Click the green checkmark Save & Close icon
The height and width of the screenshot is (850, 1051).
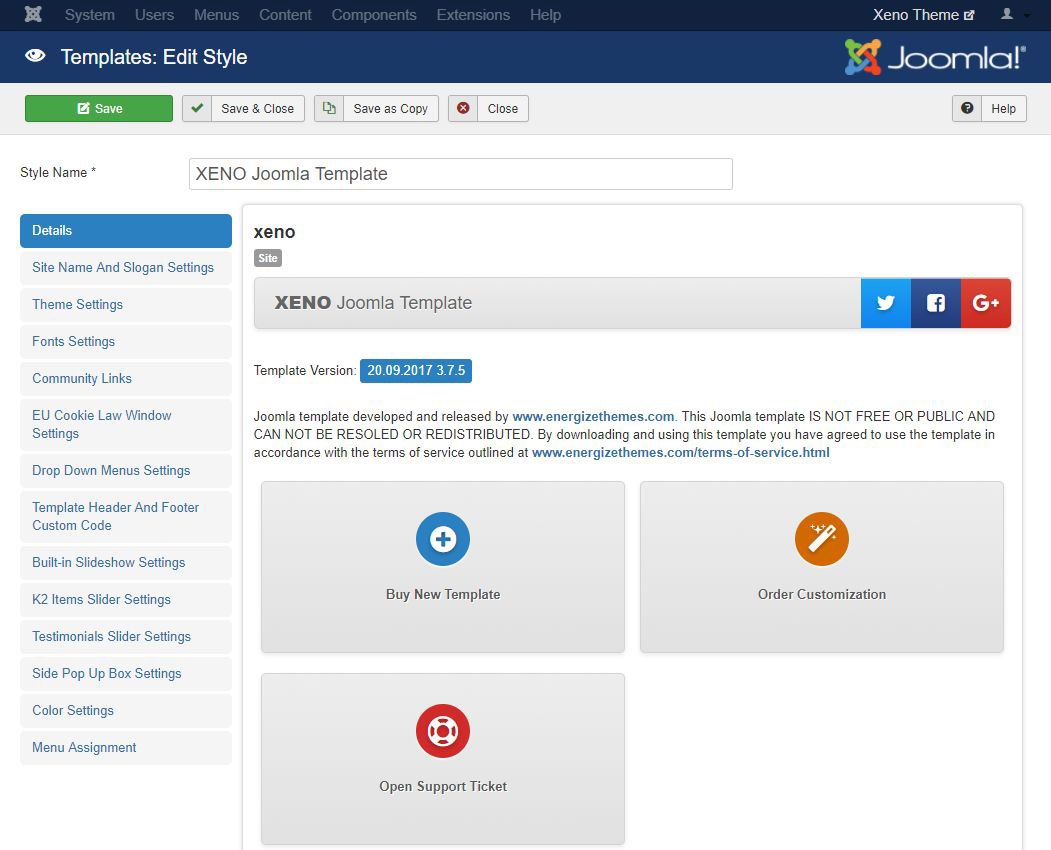pos(197,109)
